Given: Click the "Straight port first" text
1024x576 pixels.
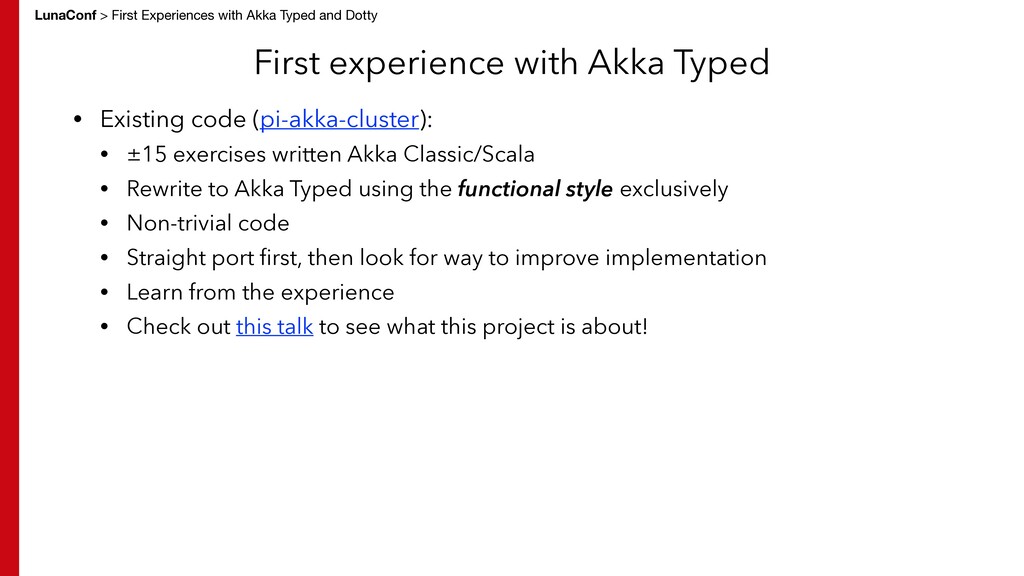Looking at the screenshot, I should pyautogui.click(x=213, y=258).
